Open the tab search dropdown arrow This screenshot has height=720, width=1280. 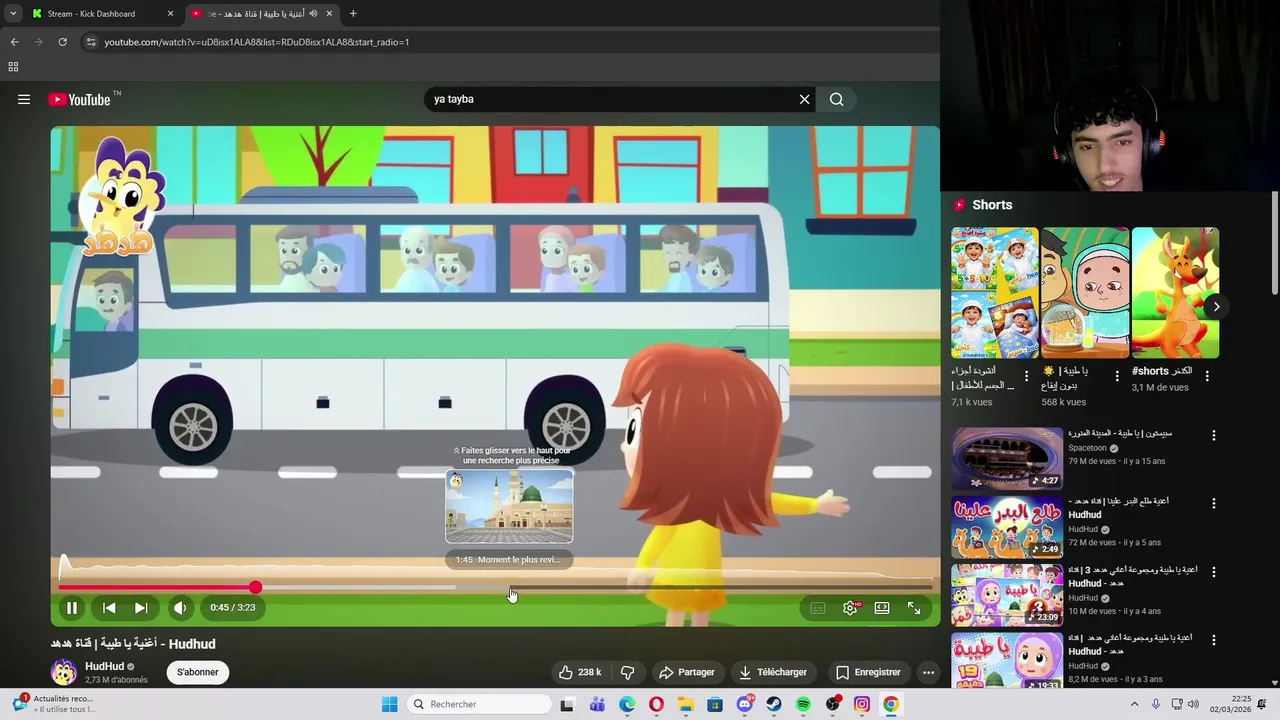tap(12, 14)
